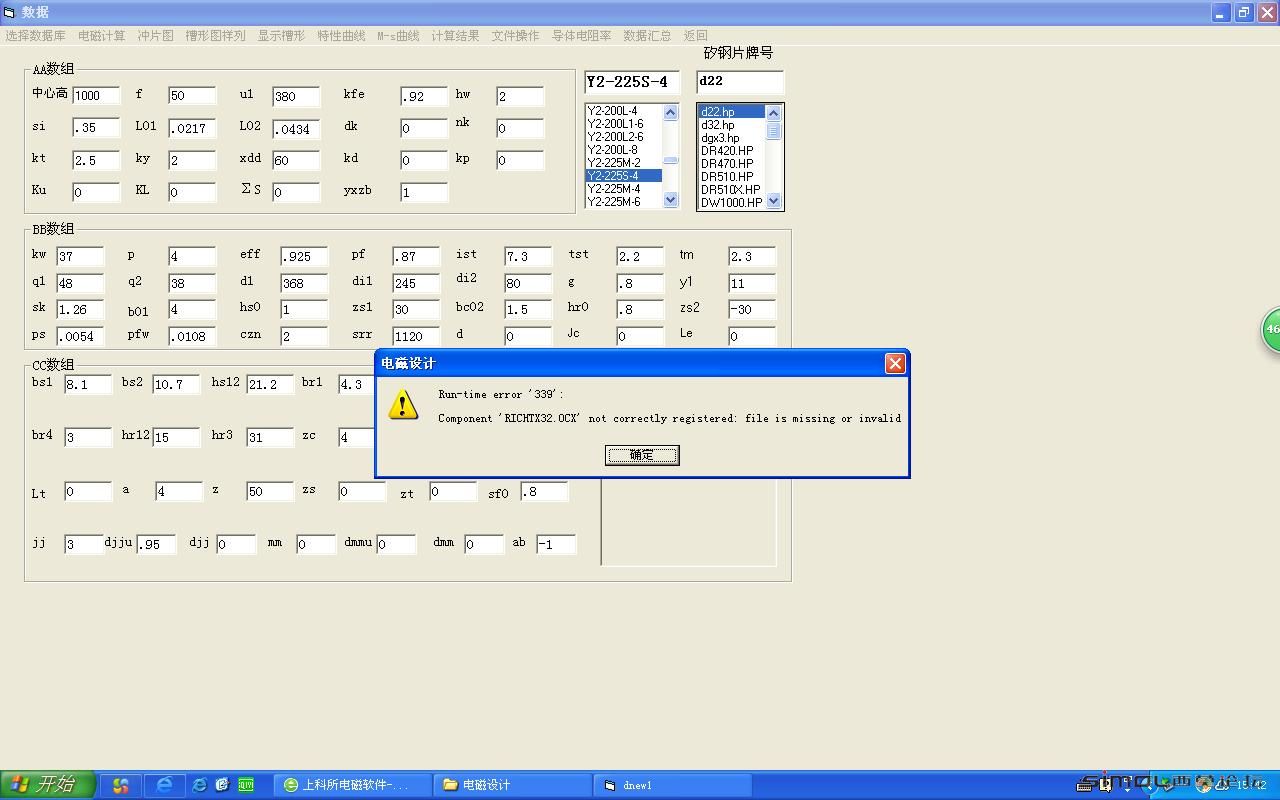The image size is (1280, 800).
Task: Click the 确定 button in the error dialog
Action: (642, 455)
